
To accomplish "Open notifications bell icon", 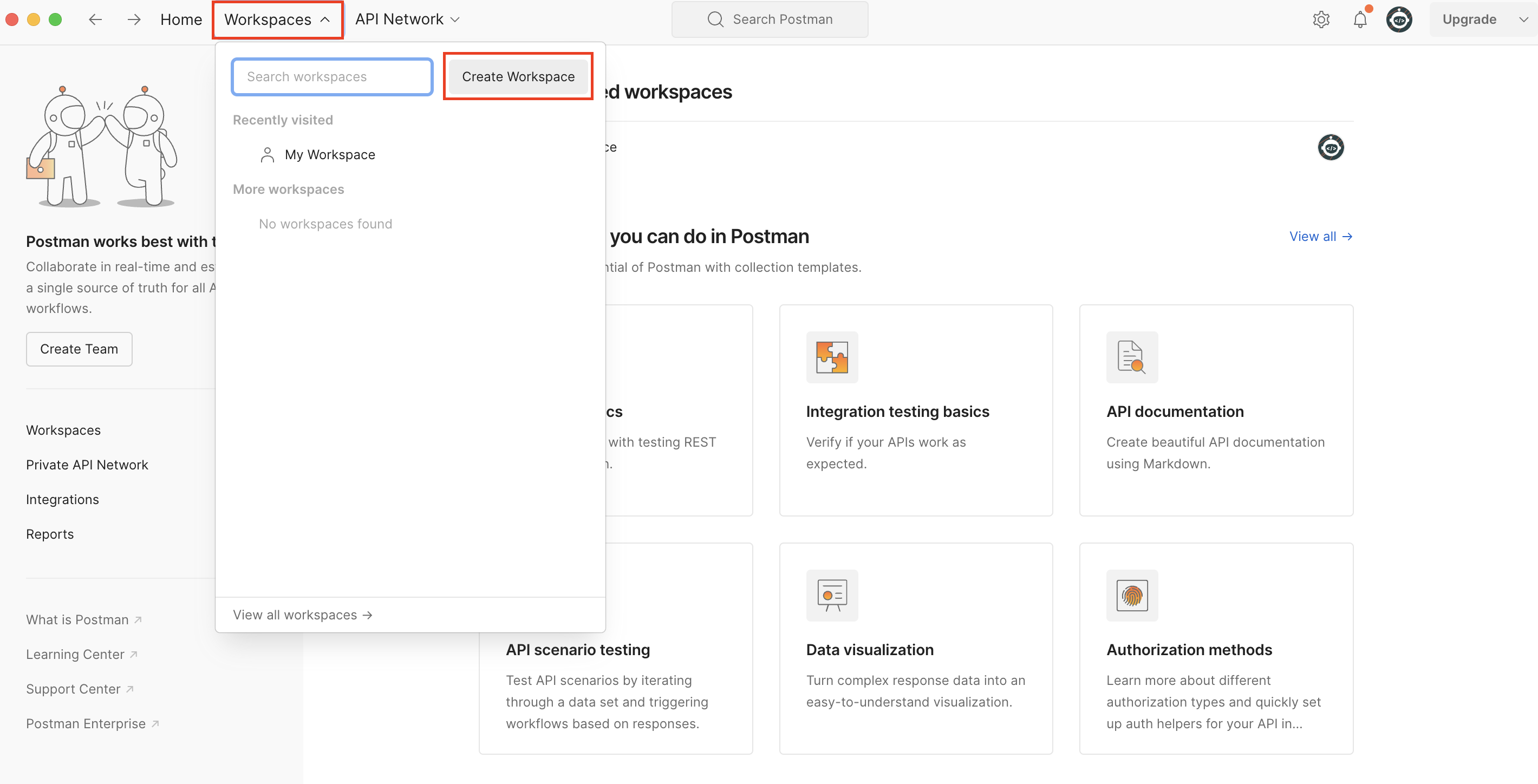I will [x=1360, y=19].
